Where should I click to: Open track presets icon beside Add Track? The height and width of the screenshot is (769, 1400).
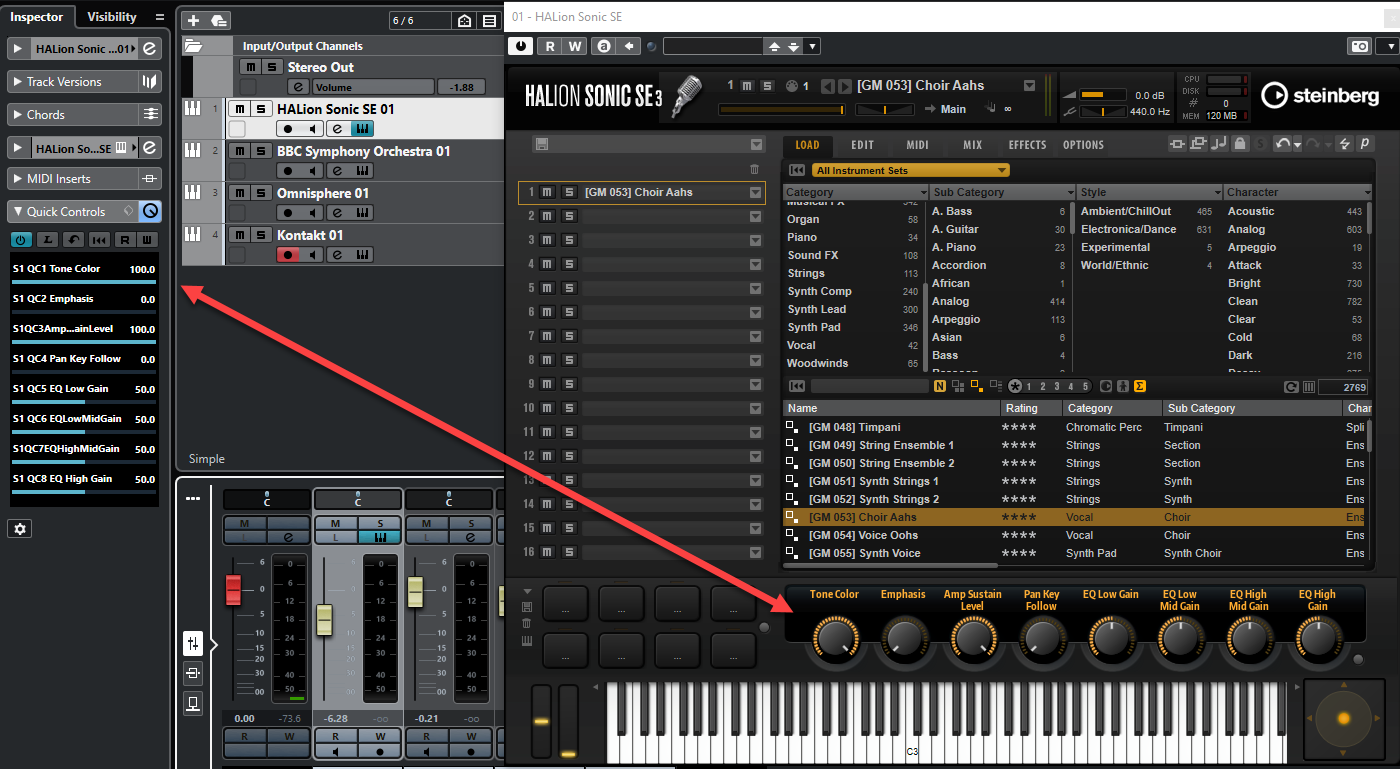tap(219, 20)
